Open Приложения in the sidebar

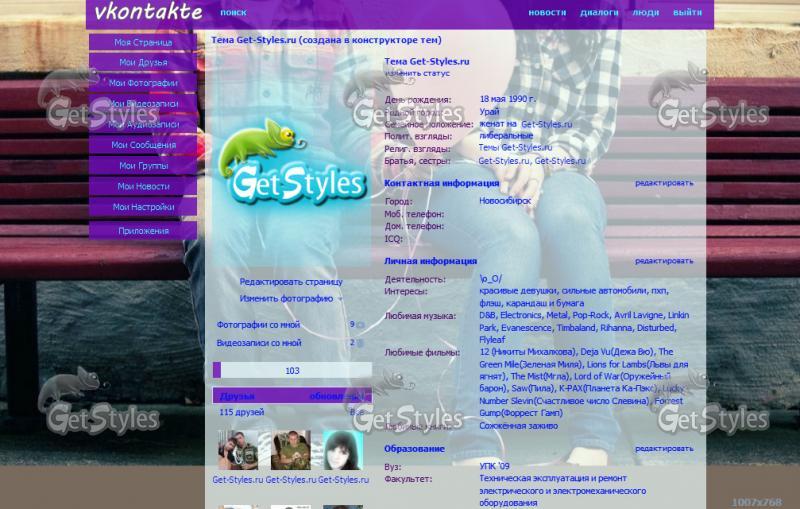143,231
